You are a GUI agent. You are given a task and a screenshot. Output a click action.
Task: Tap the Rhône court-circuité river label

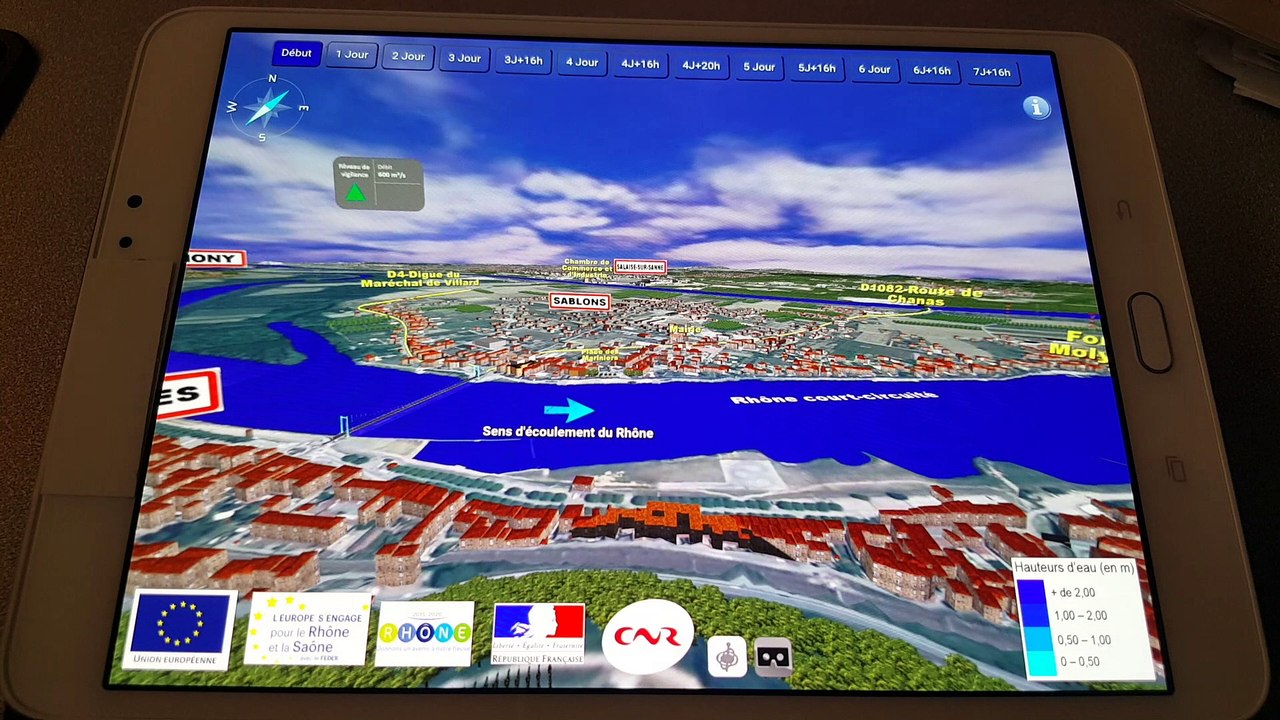834,397
